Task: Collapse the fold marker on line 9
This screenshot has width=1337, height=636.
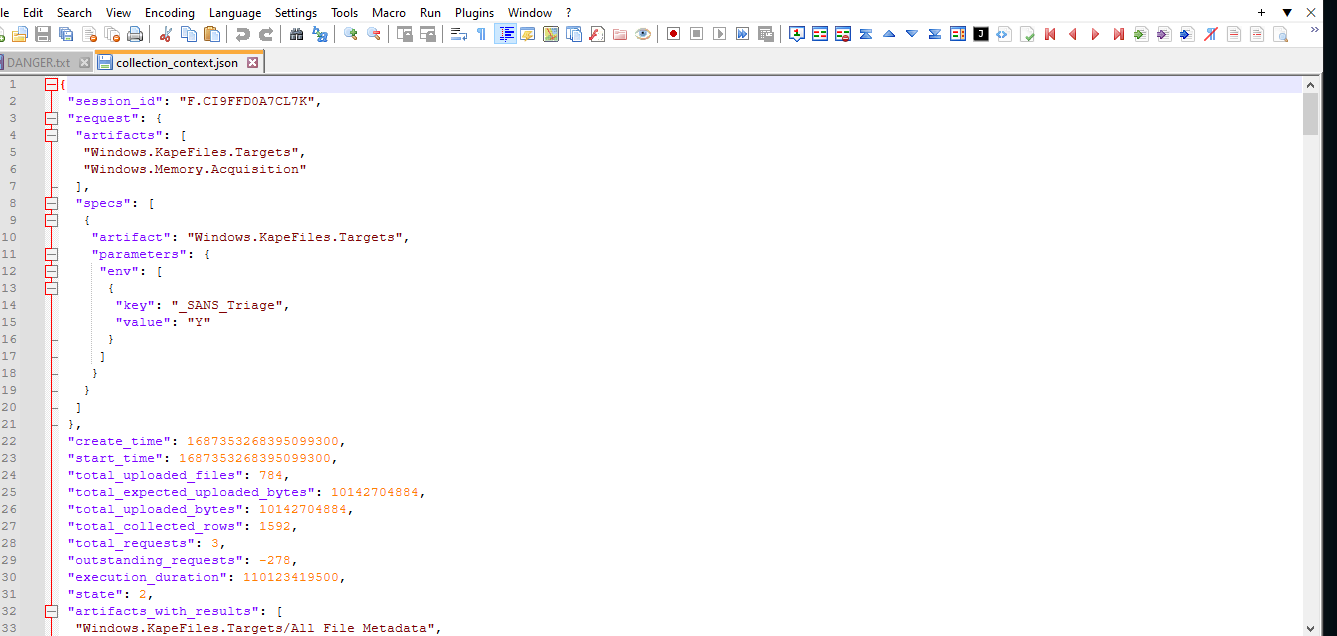Action: 51,221
